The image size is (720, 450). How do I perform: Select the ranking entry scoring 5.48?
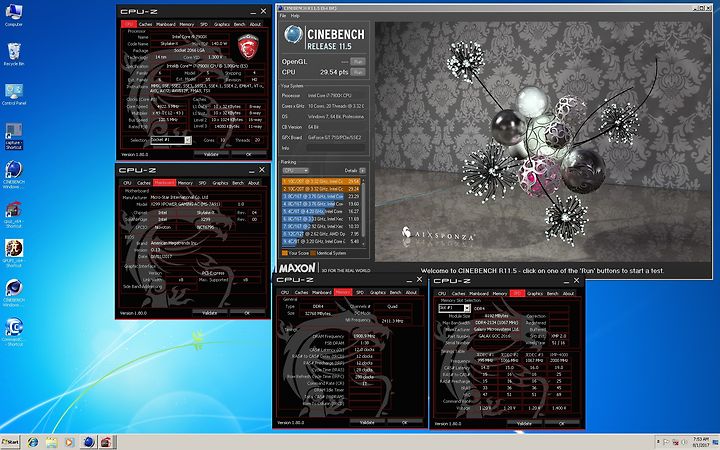[321, 241]
